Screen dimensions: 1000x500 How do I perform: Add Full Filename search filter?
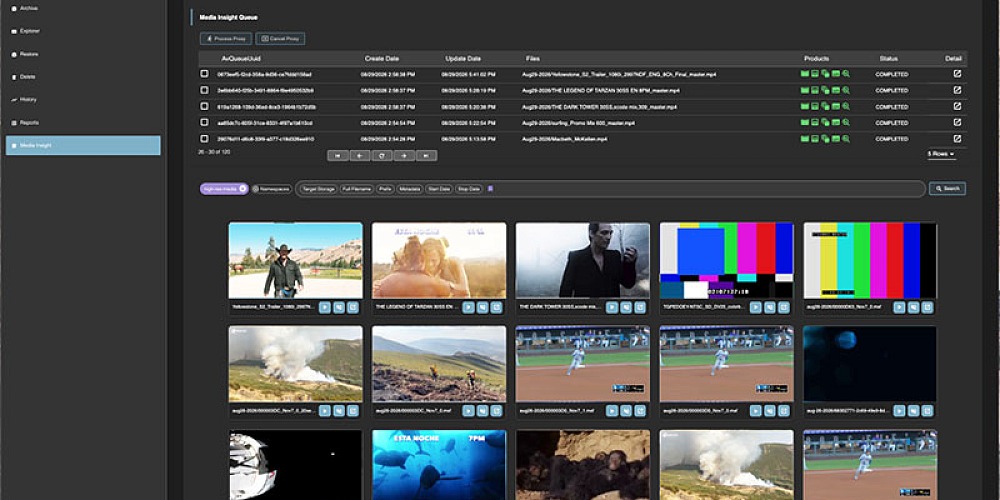coord(357,189)
